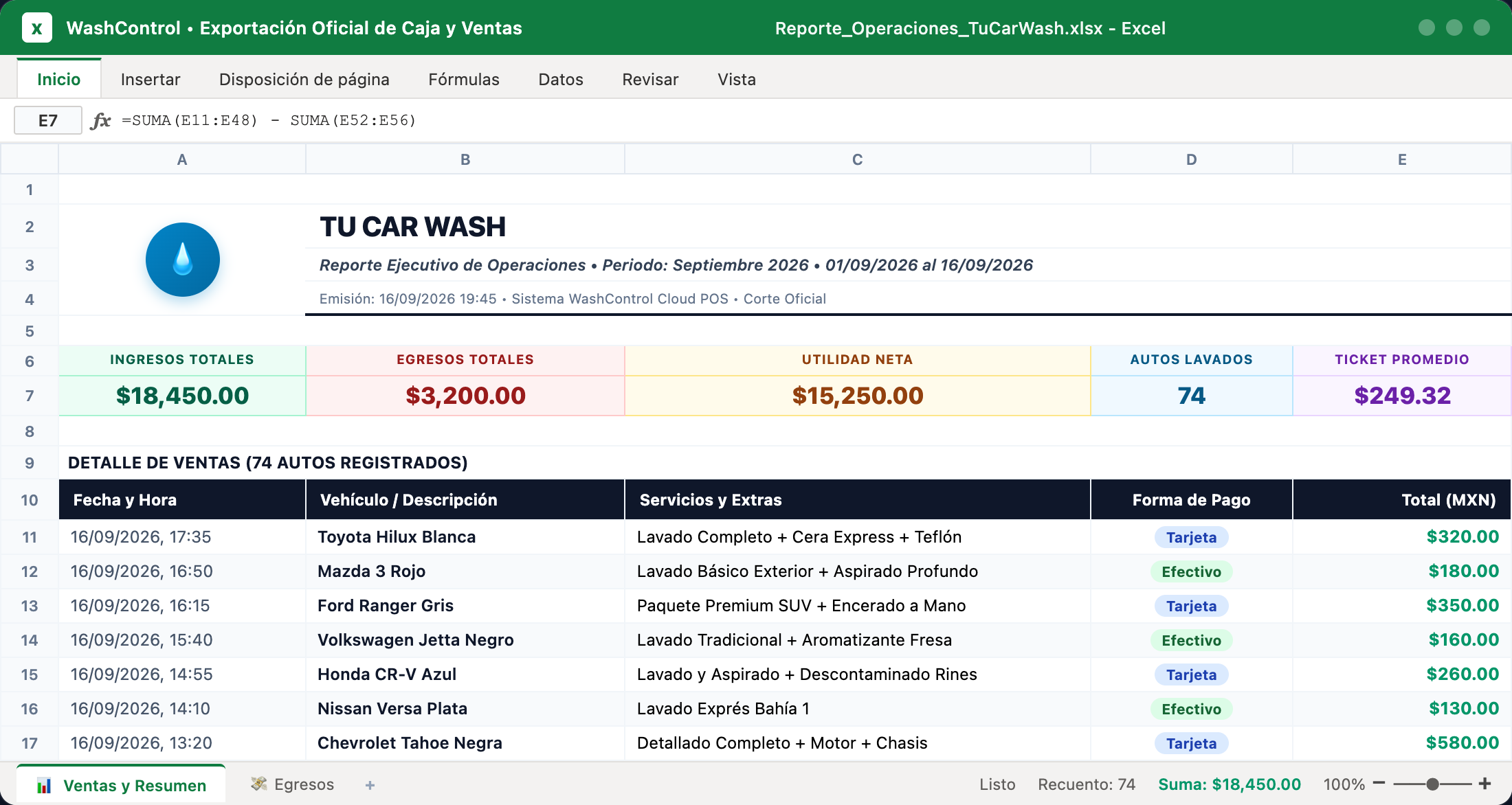Open the Fórmulas ribbon tab
The image size is (1512, 805).
point(464,79)
